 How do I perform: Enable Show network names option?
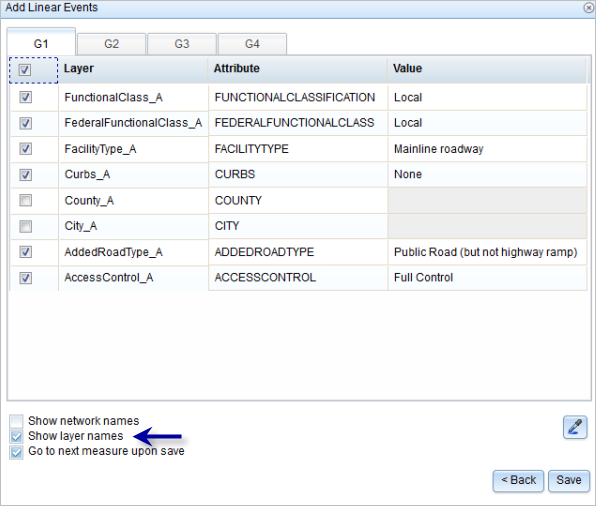[x=16, y=421]
